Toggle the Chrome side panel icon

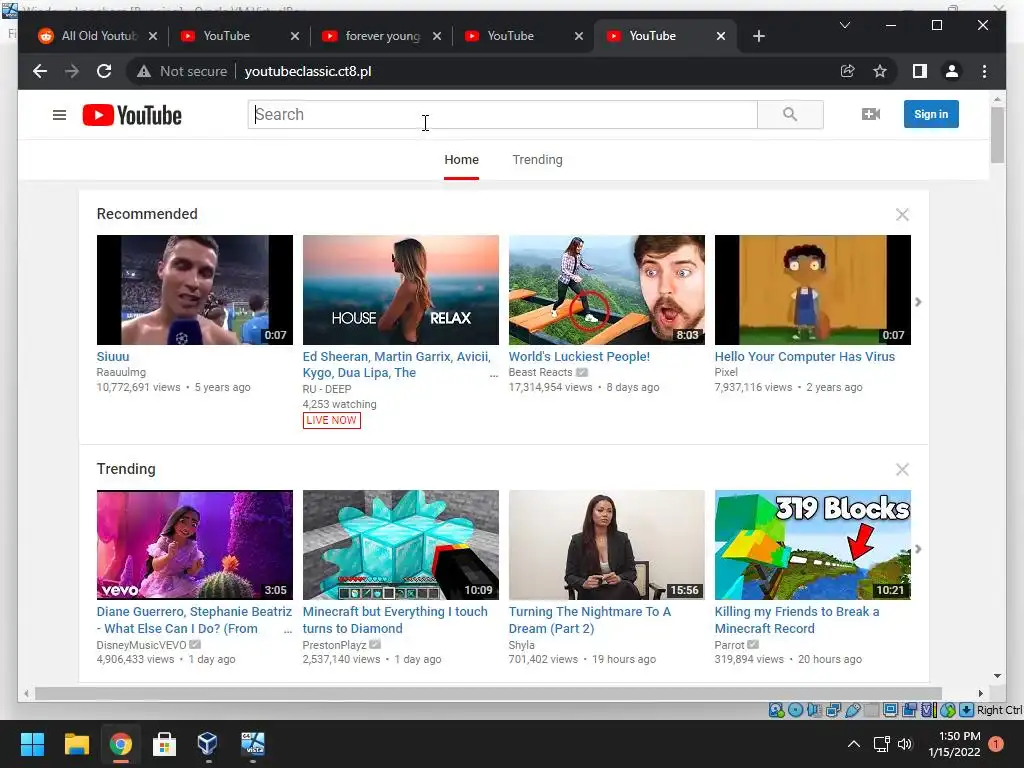click(x=920, y=71)
